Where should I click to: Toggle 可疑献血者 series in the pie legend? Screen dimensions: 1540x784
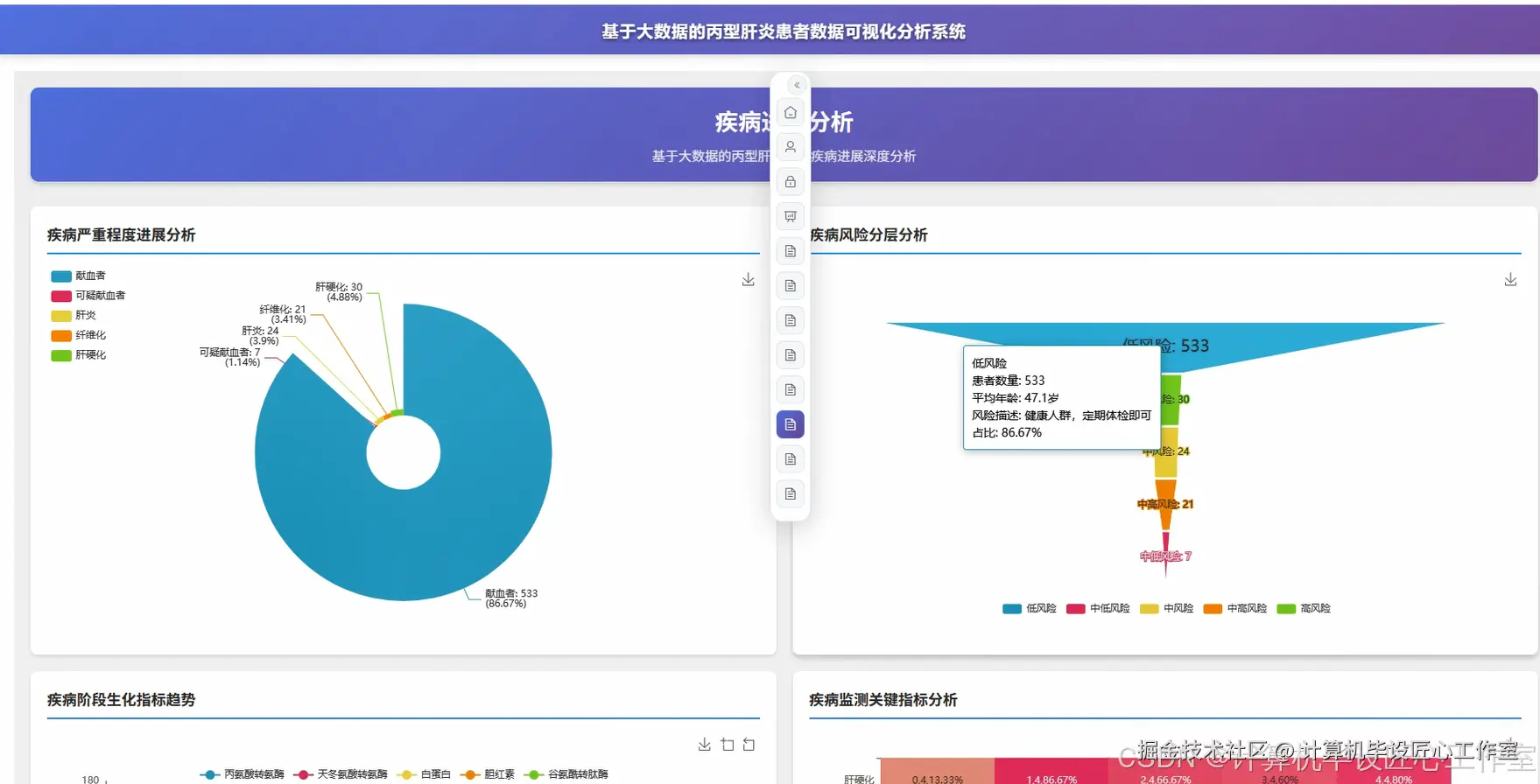(88, 296)
